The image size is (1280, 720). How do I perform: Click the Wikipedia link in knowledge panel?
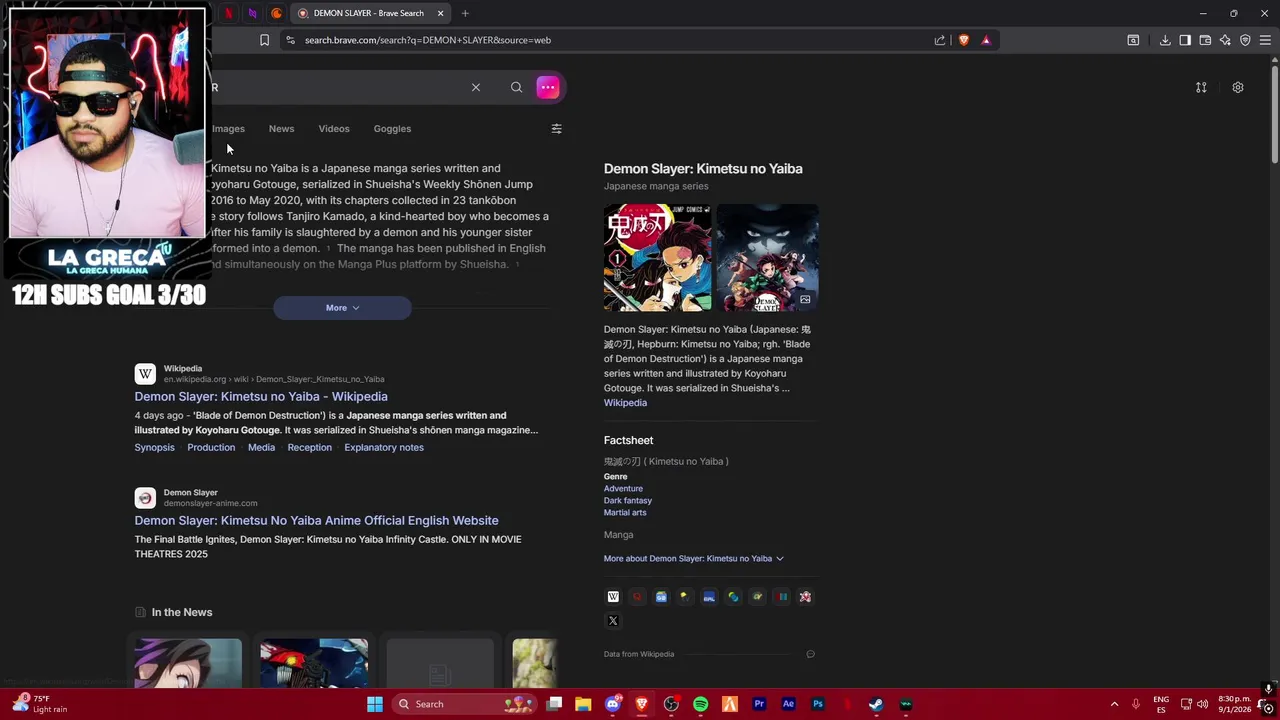click(625, 403)
